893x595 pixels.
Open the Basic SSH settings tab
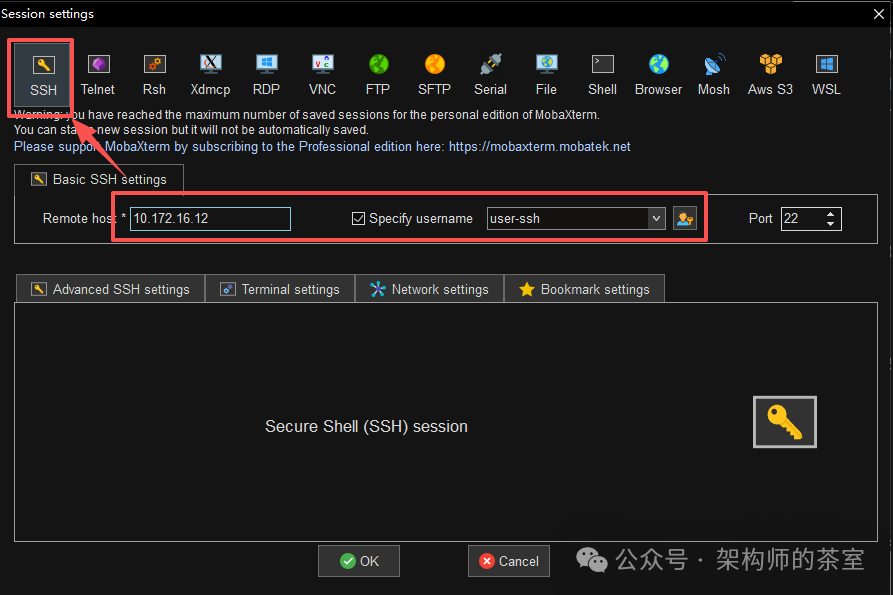point(99,179)
